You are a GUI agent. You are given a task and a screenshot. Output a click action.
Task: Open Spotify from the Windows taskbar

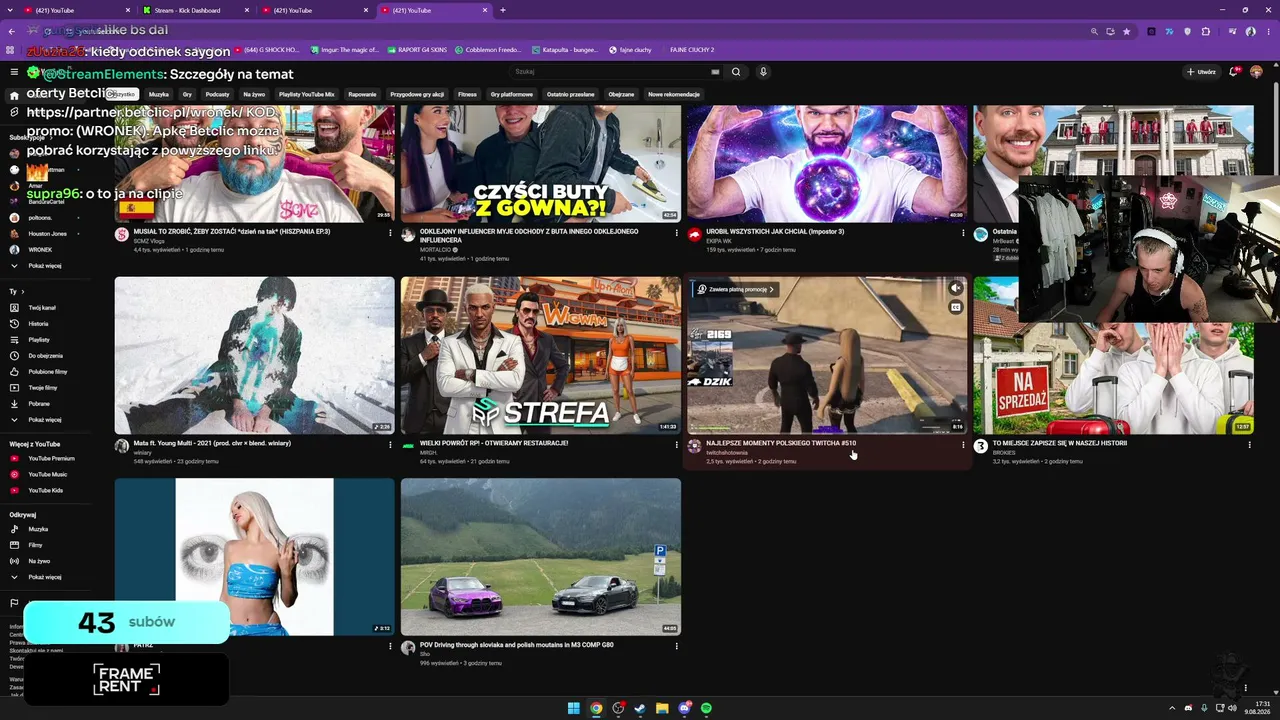pos(706,708)
